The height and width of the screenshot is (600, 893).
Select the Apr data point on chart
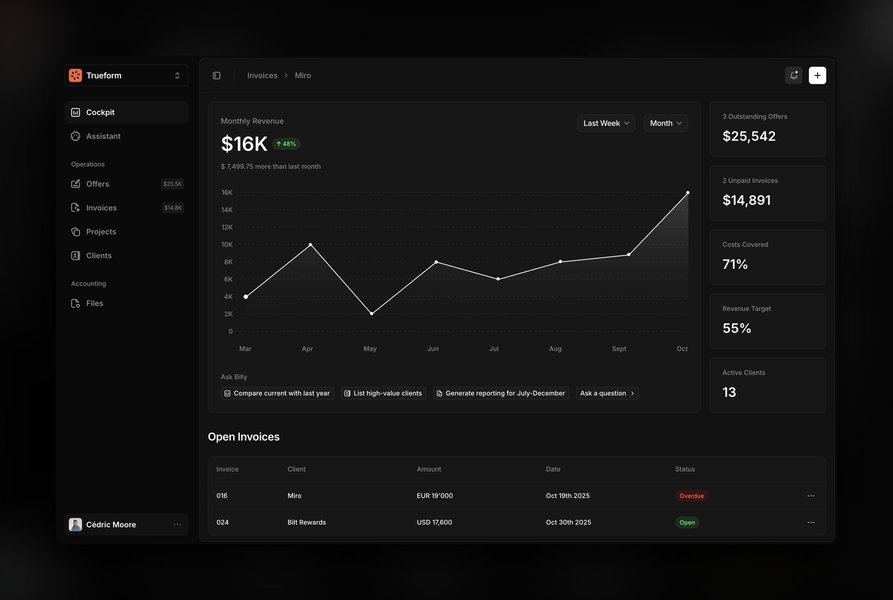pos(310,245)
